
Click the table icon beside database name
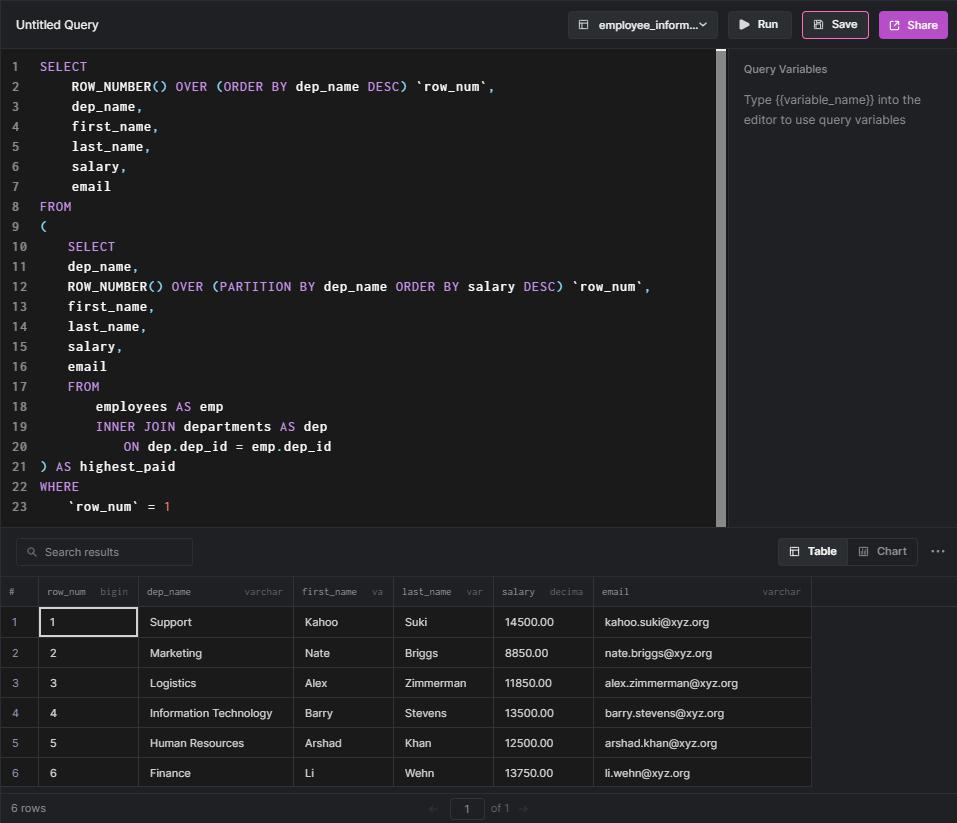point(583,25)
